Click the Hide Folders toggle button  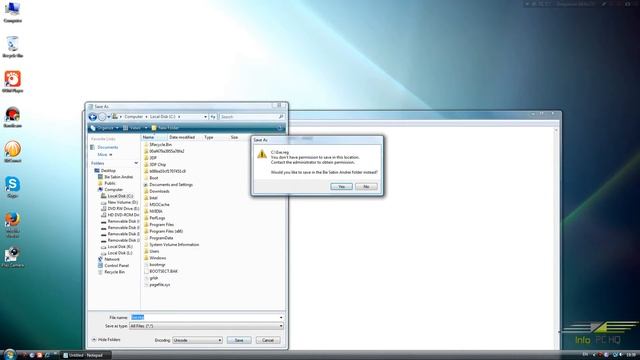click(106, 340)
